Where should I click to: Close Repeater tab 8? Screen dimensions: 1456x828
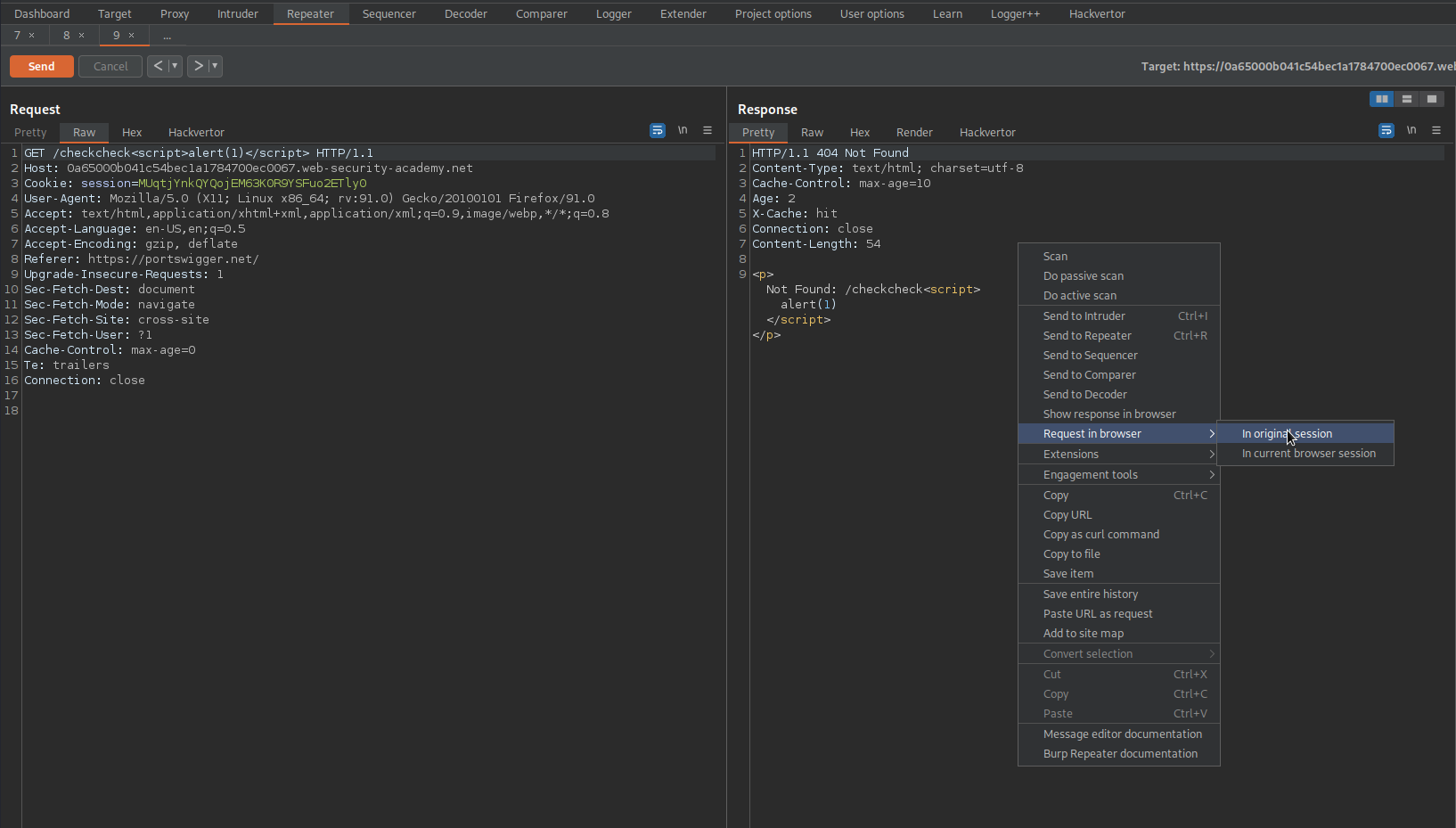[82, 36]
